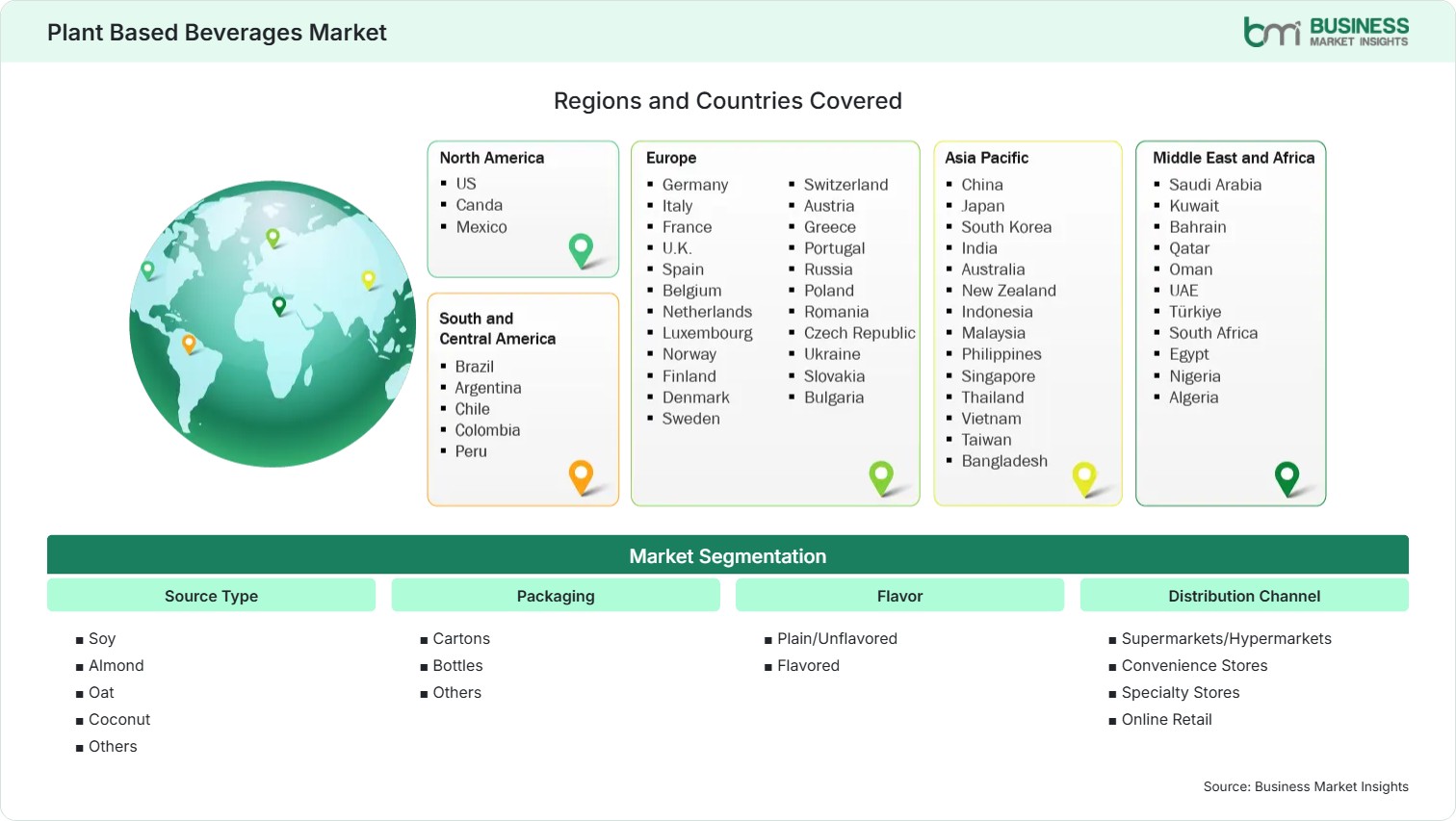Select Coconut under Source Type

[x=119, y=720]
